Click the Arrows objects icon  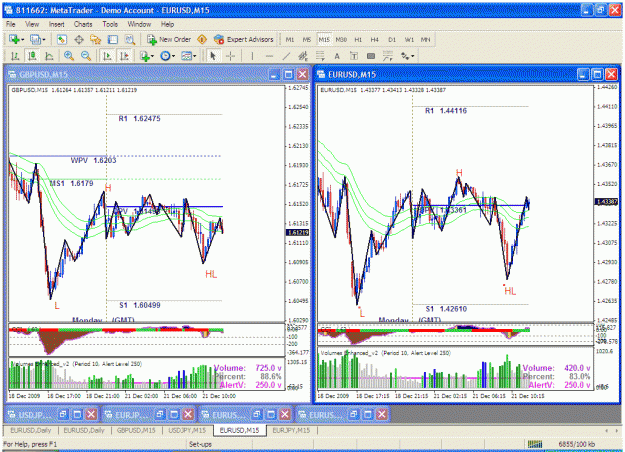pos(405,56)
